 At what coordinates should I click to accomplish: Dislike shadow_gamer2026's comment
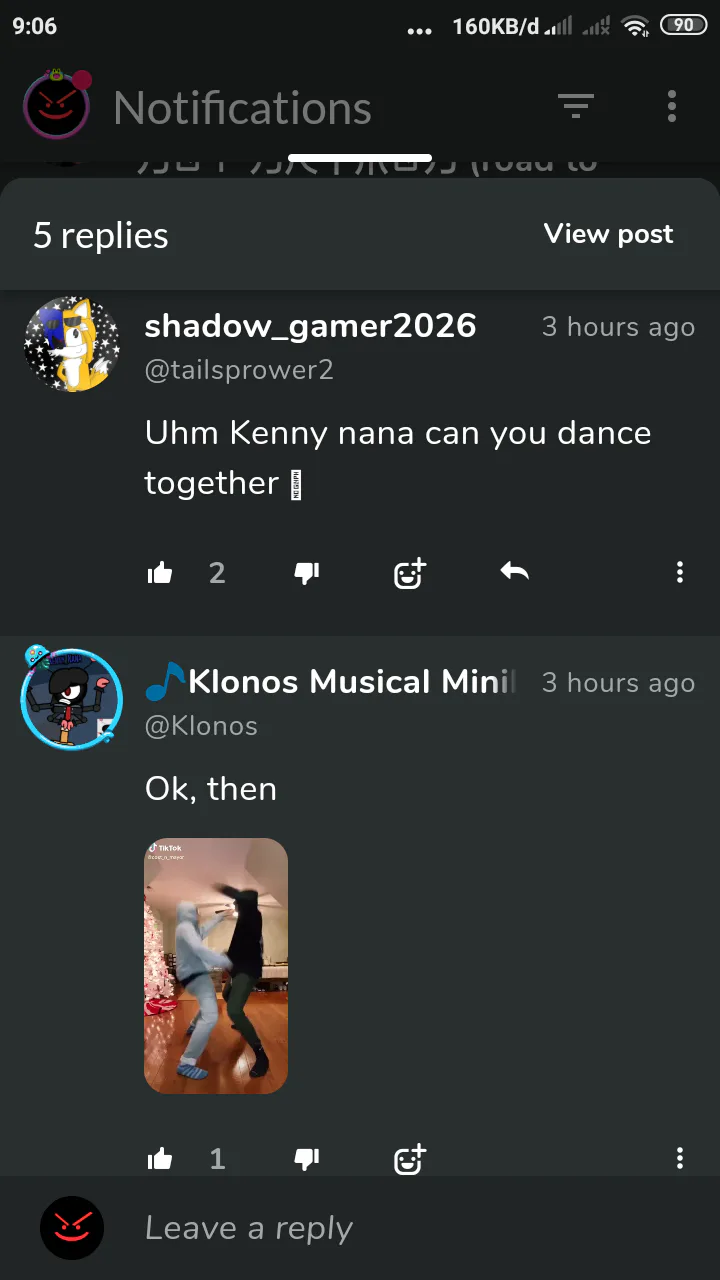click(x=306, y=573)
